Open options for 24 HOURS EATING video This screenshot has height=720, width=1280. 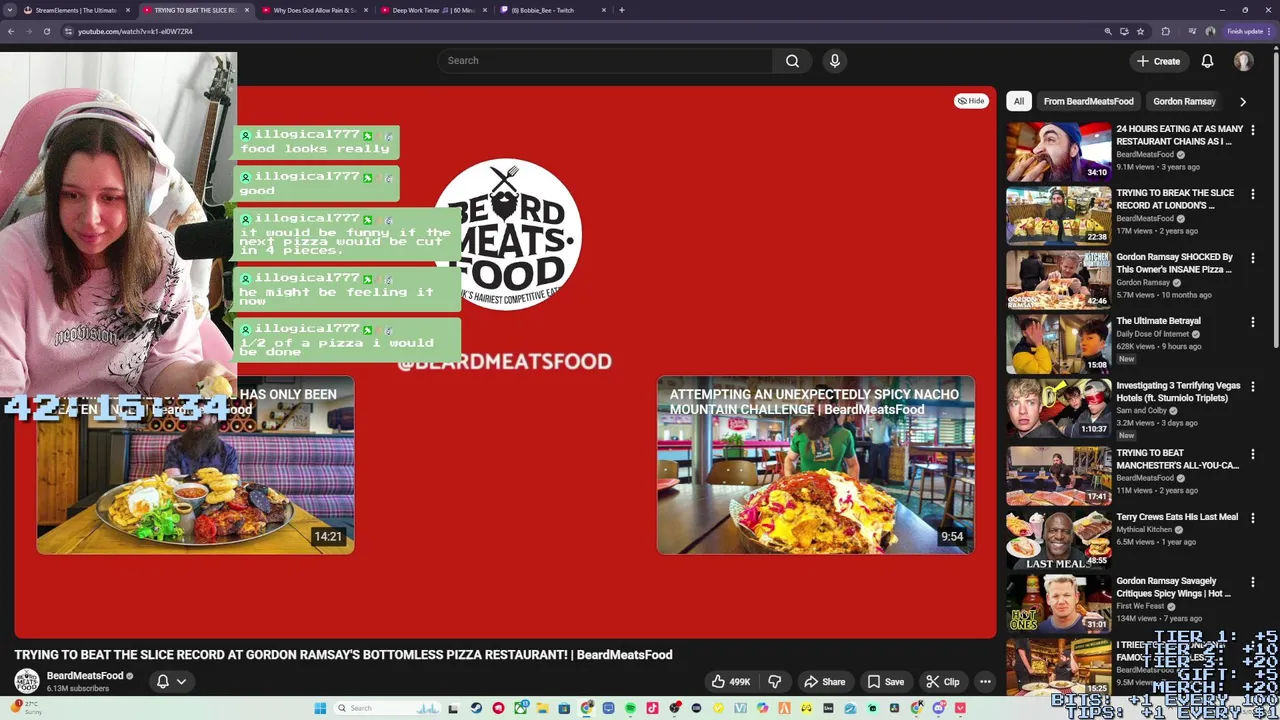[x=1252, y=130]
